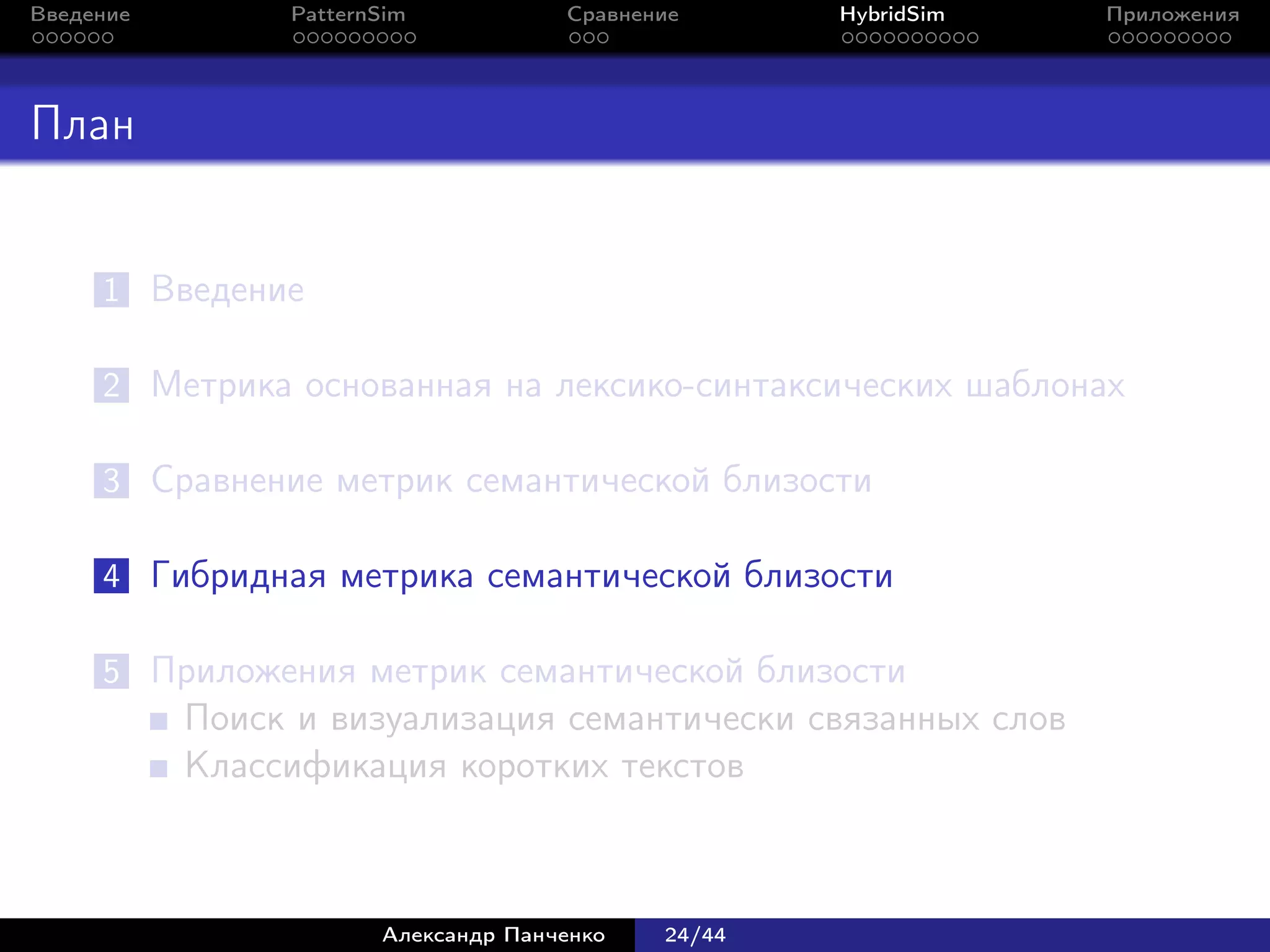Viewport: 1270px width, 952px height.
Task: Jump to the PatternSim section in the header
Action: 348,14
